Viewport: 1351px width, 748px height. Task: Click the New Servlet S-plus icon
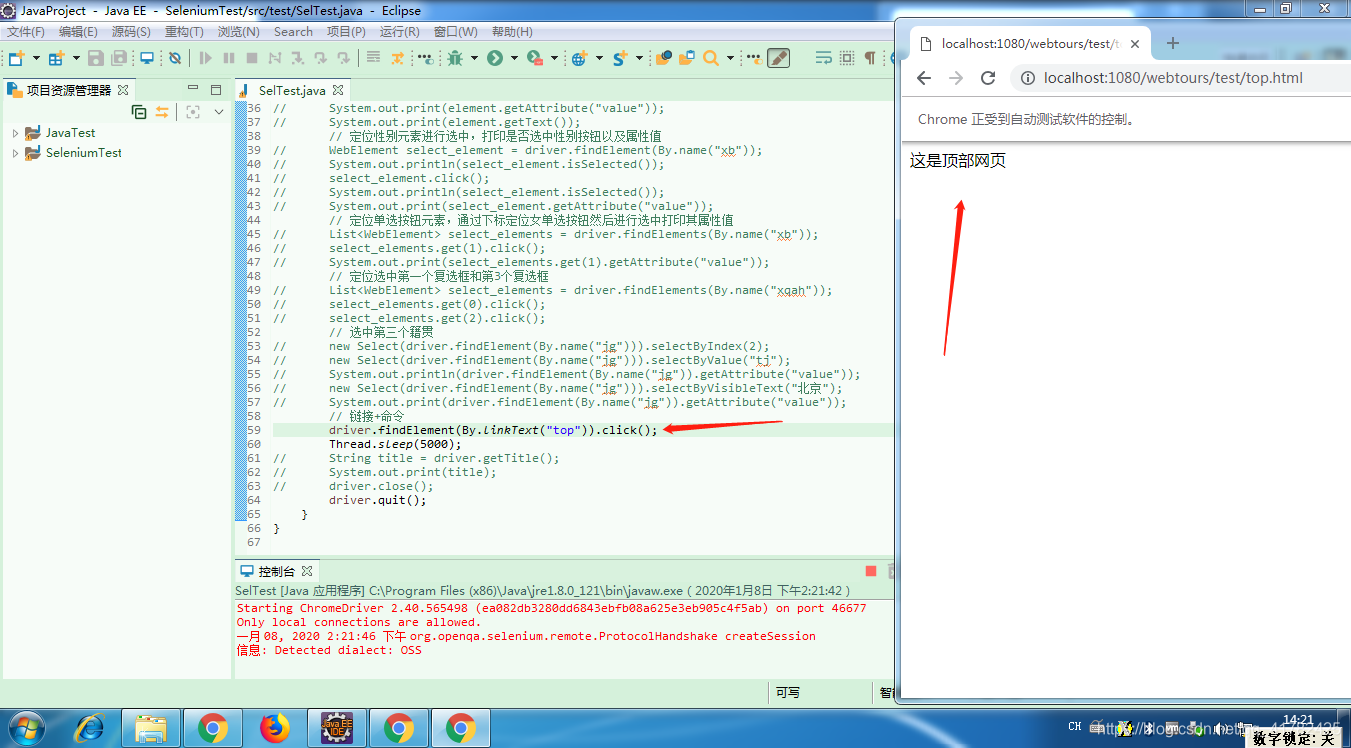click(x=621, y=58)
